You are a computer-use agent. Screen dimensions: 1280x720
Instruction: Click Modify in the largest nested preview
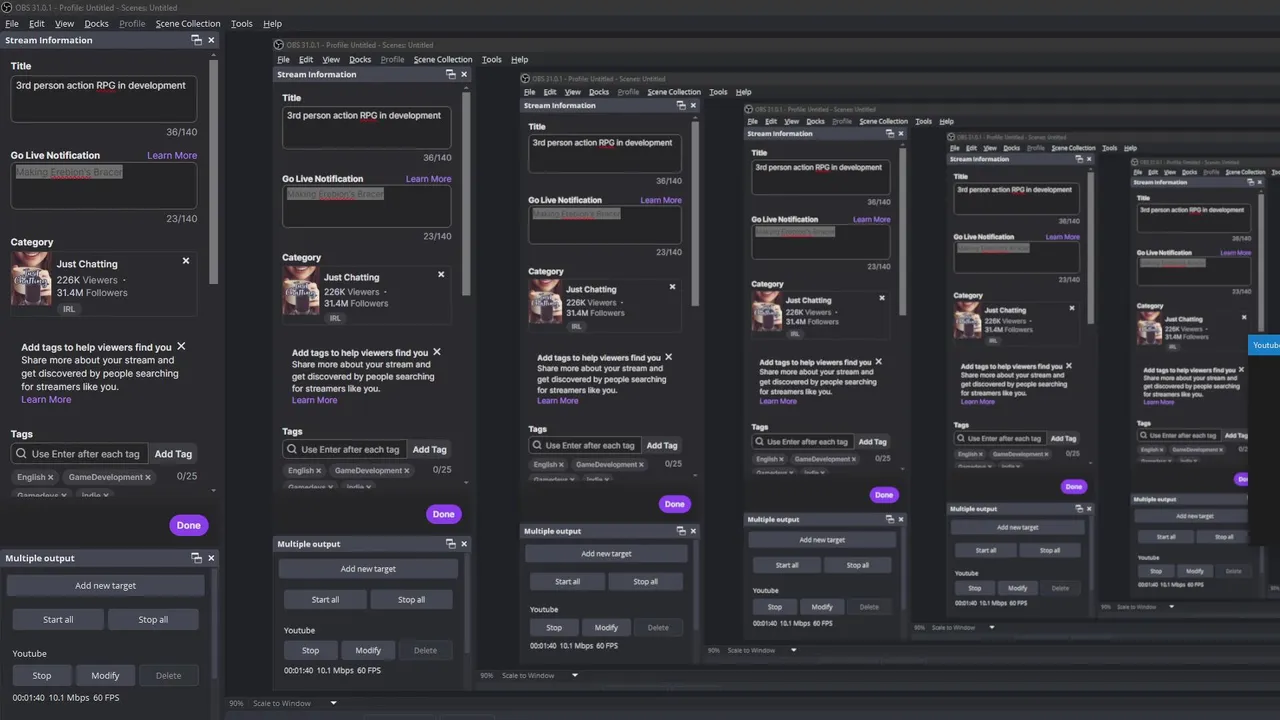tap(368, 650)
